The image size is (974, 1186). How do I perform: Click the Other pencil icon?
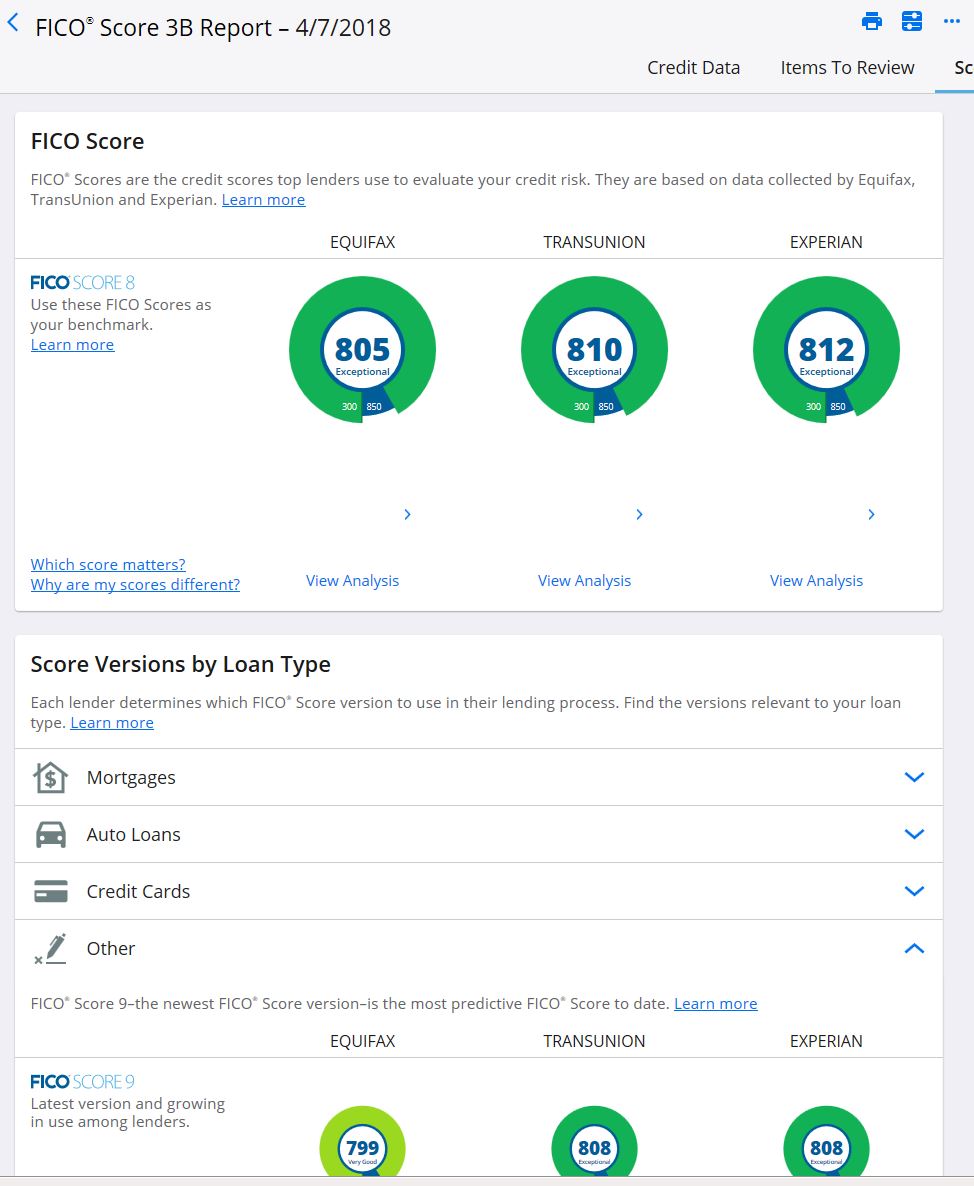(51, 948)
